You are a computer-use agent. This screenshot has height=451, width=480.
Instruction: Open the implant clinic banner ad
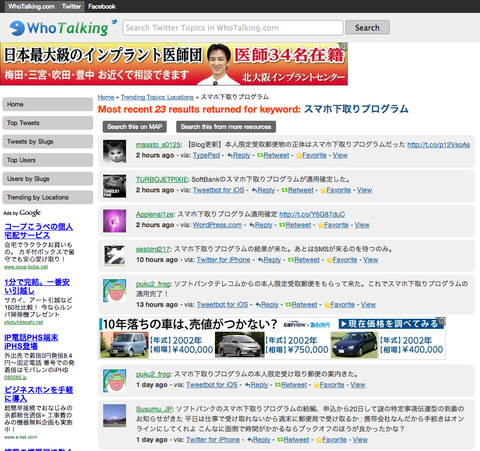(174, 64)
